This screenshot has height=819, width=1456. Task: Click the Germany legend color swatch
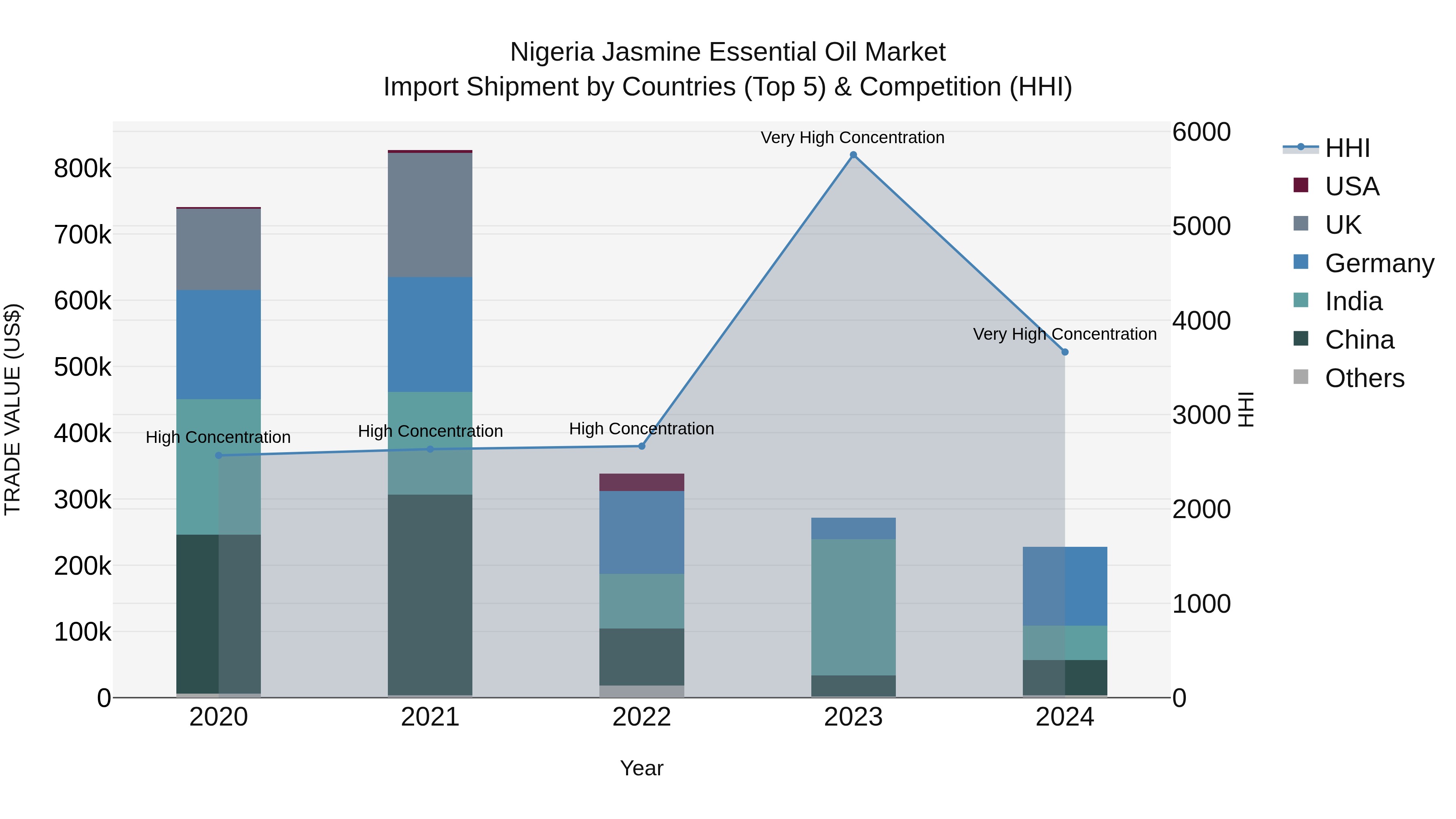coord(1301,262)
